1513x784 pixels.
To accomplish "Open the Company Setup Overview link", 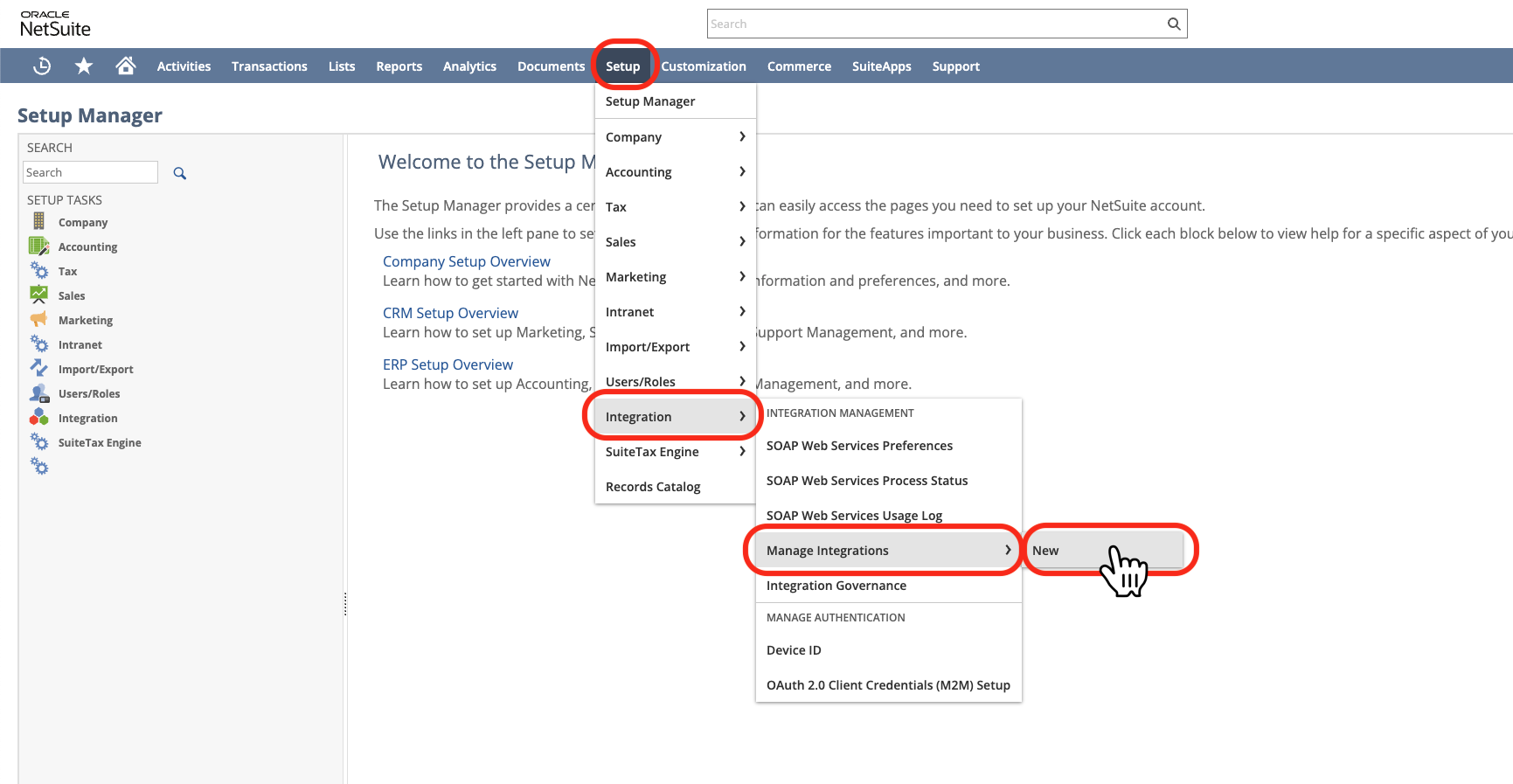I will click(466, 261).
